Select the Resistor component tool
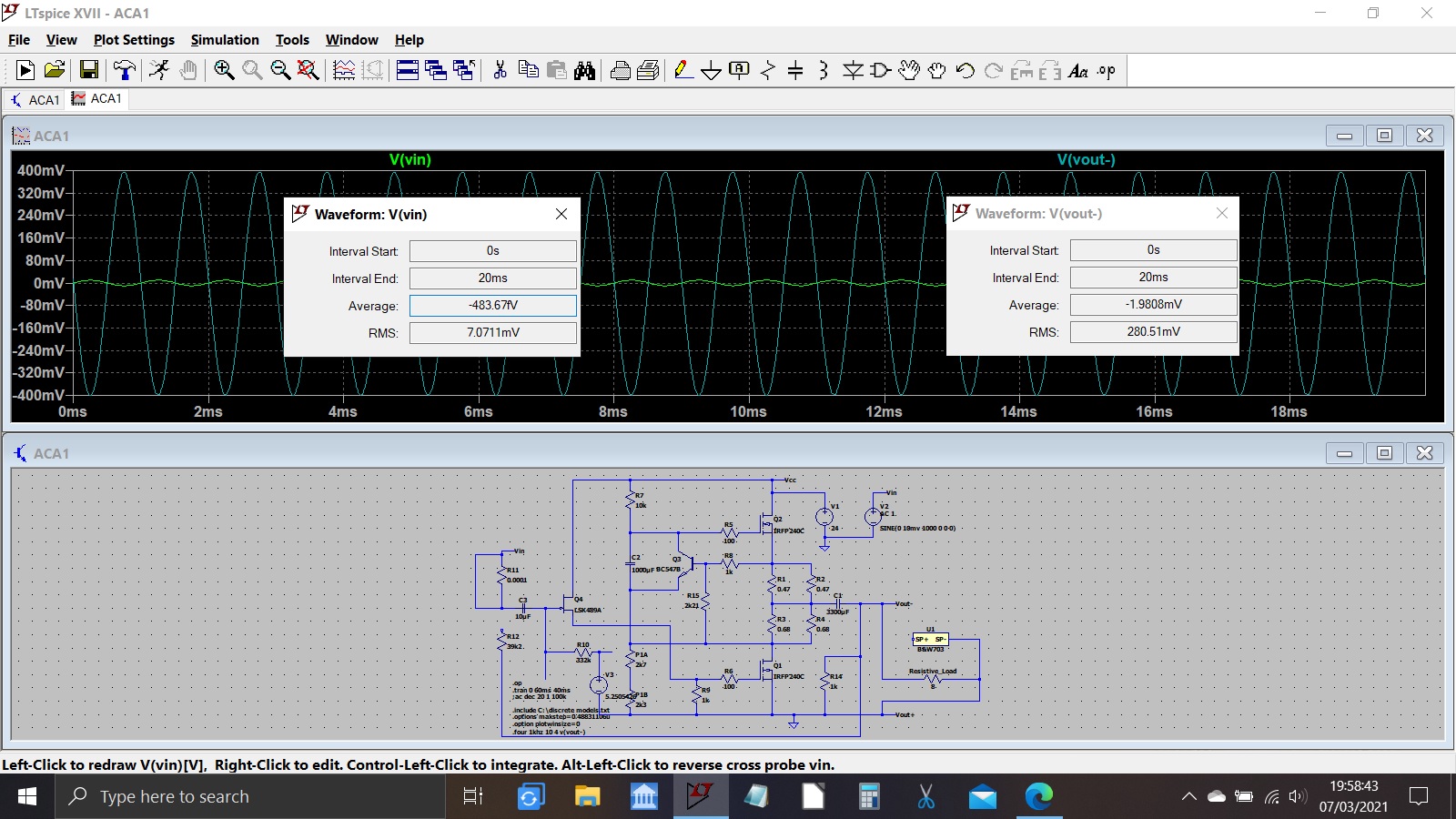The image size is (1456, 819). click(x=768, y=71)
